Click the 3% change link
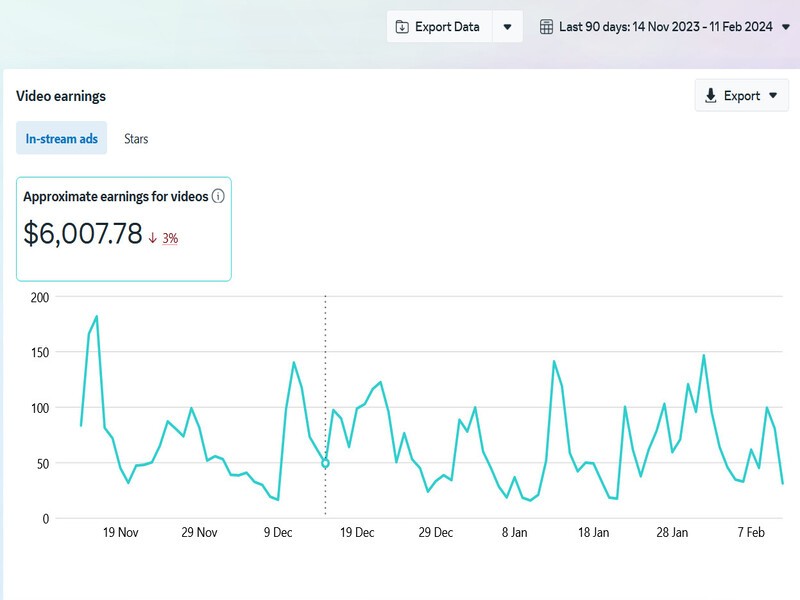This screenshot has height=600, width=800. [170, 238]
